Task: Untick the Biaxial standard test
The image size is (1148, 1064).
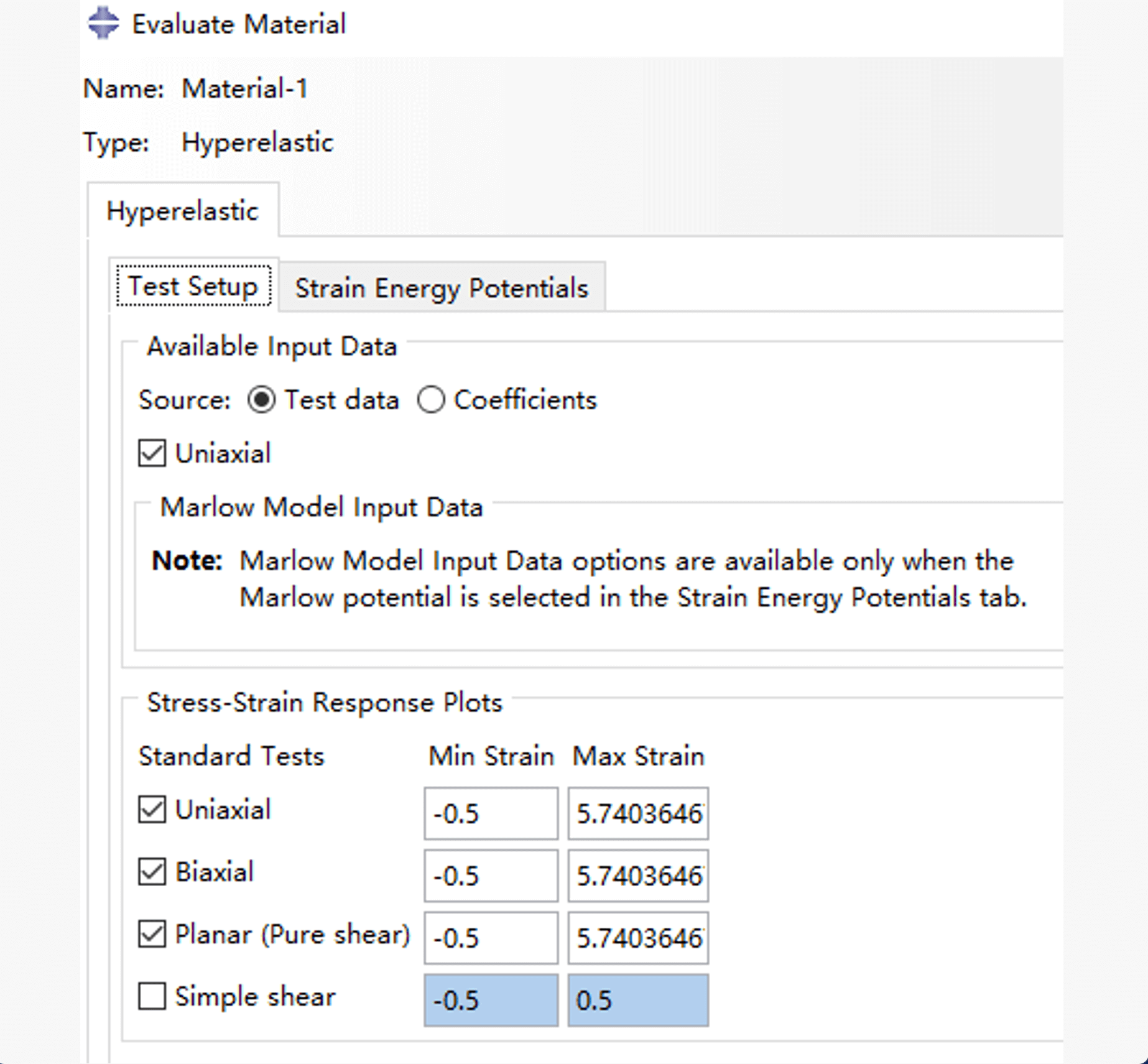Action: pos(152,872)
